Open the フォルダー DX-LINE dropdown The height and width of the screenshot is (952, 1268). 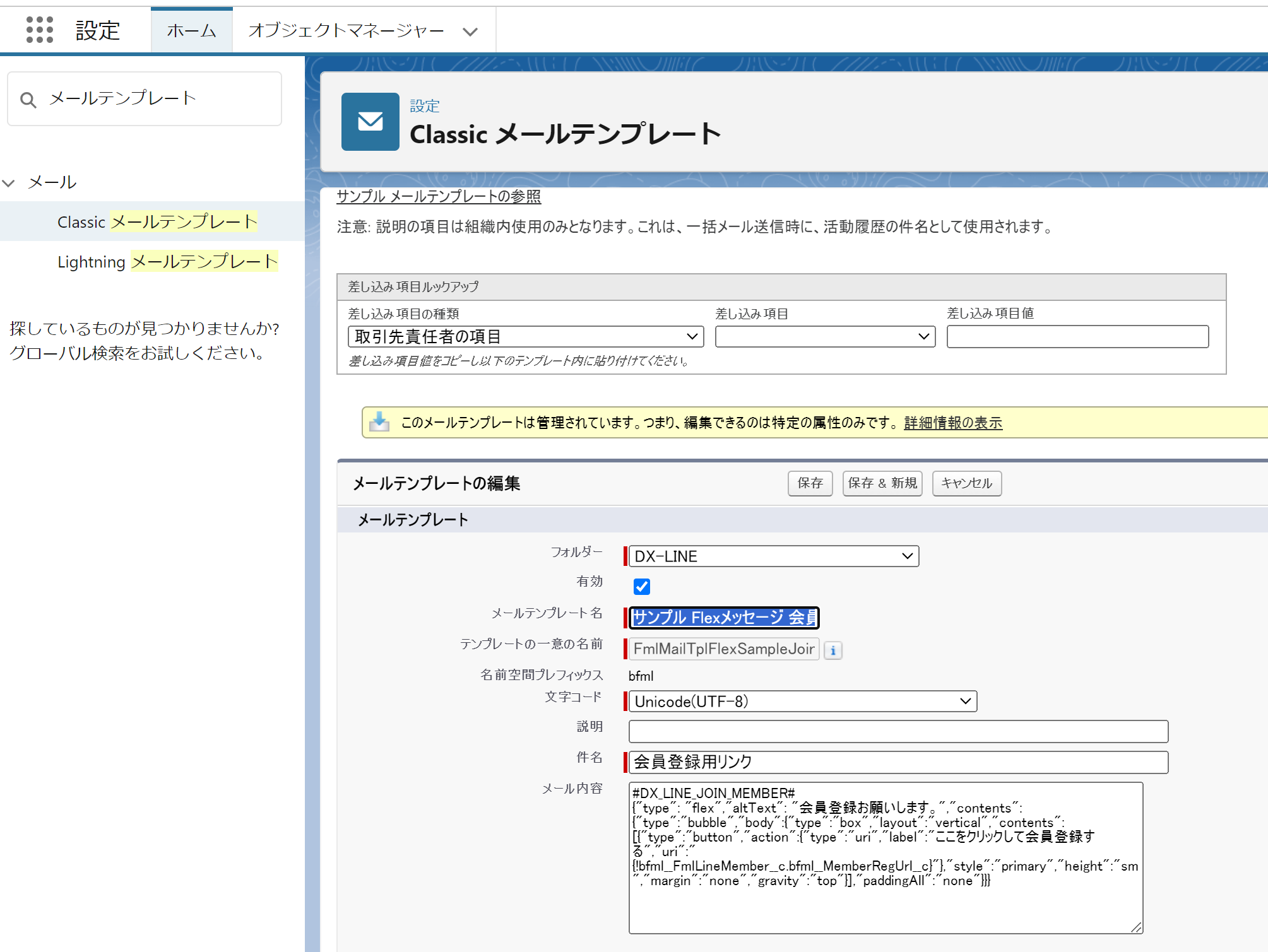coord(773,556)
